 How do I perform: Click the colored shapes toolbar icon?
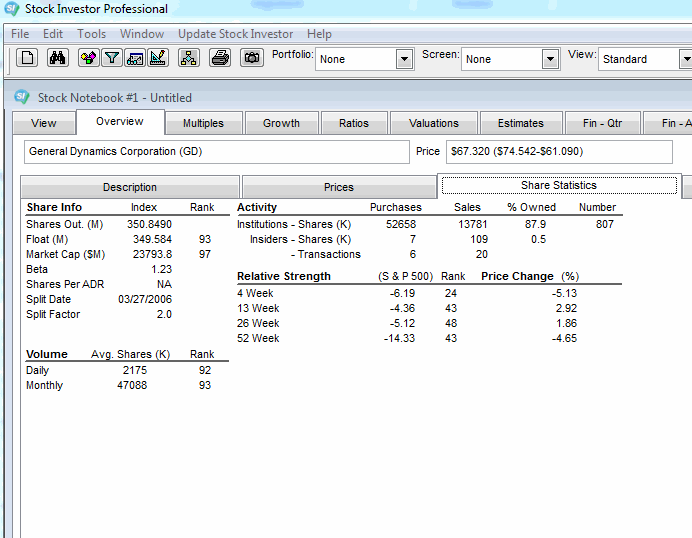pyautogui.click(x=88, y=58)
